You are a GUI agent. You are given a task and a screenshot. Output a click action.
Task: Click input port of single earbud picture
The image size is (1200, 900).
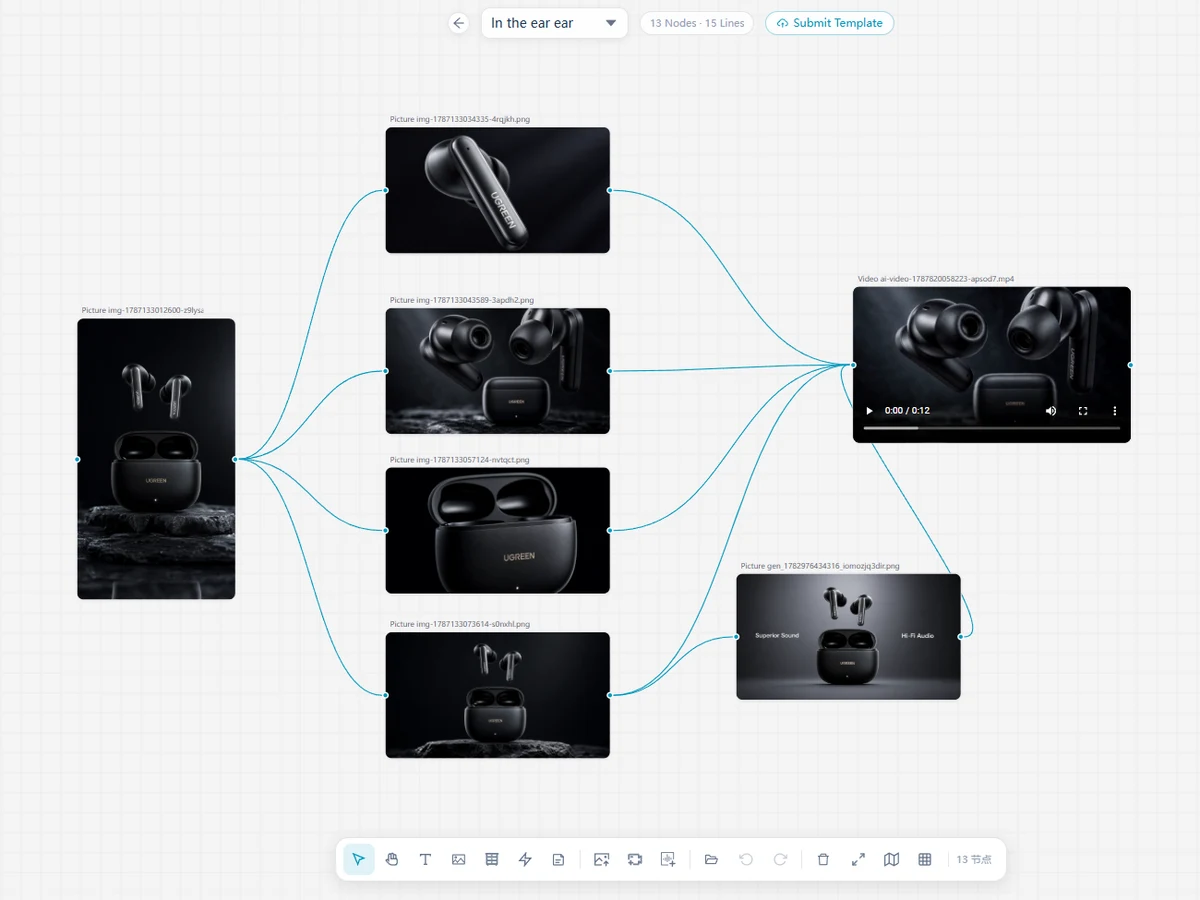[386, 190]
